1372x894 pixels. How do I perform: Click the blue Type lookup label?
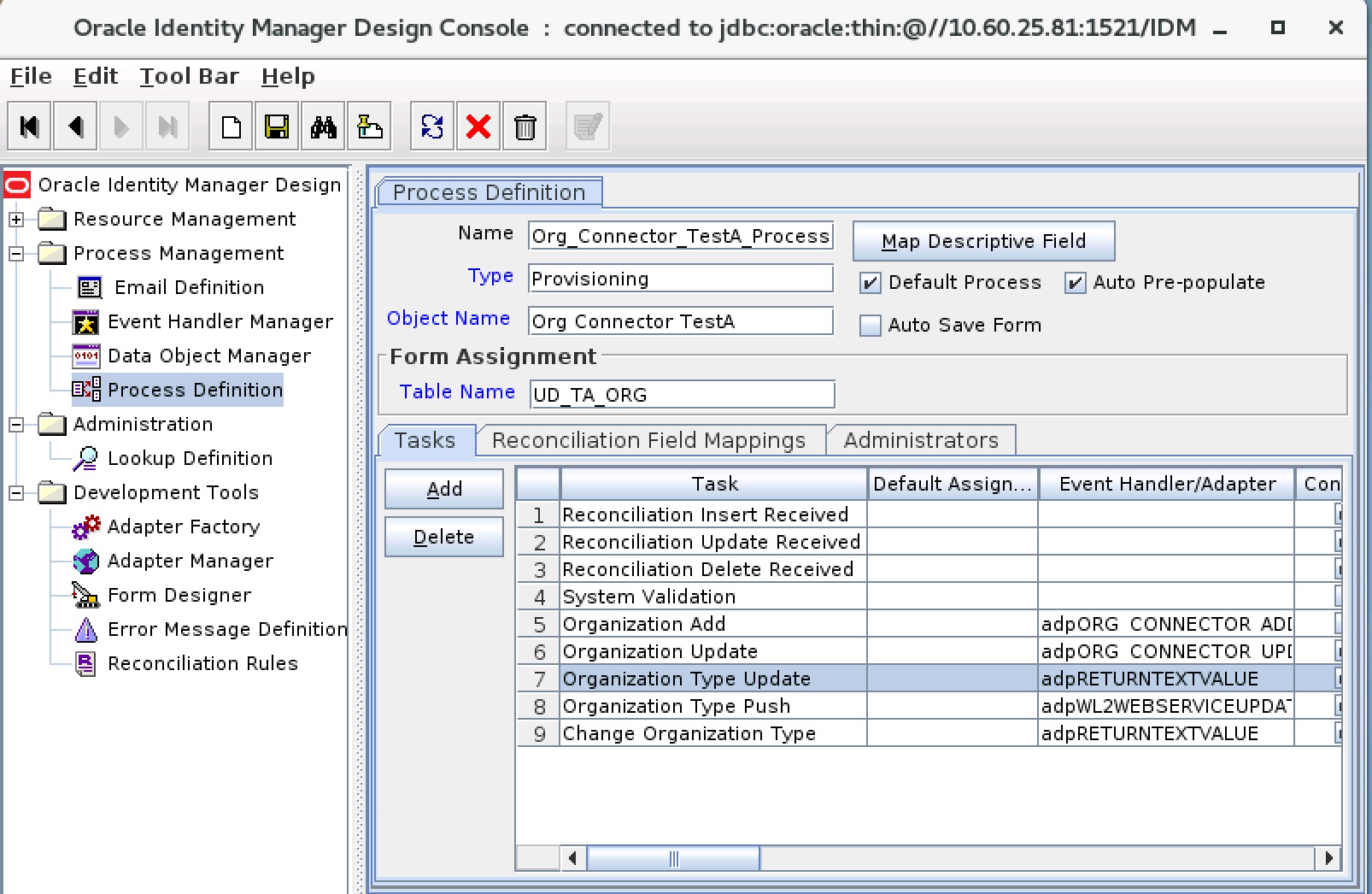point(490,276)
